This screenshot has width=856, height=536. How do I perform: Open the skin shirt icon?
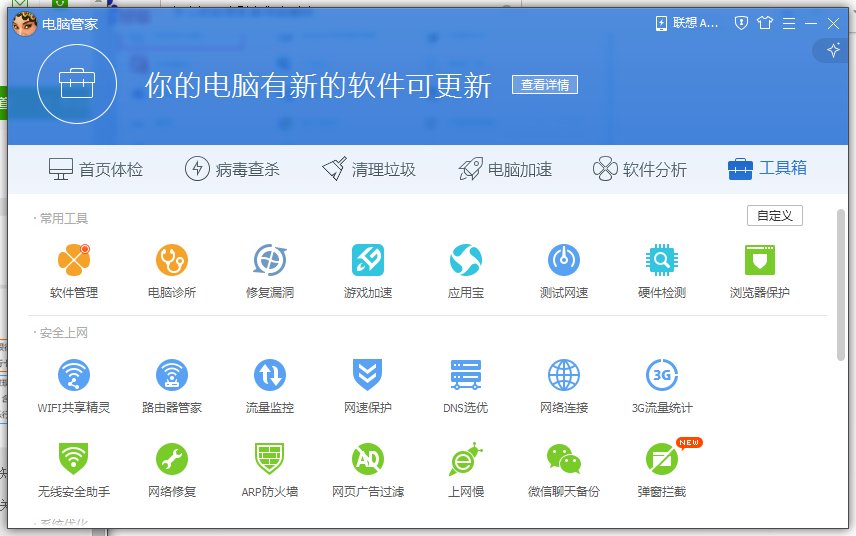(x=765, y=23)
